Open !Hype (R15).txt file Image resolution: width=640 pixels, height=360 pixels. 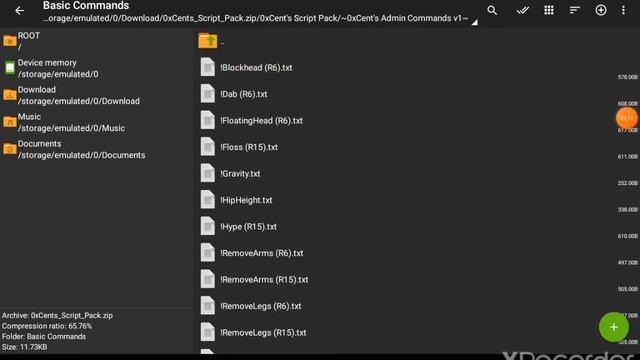tap(416, 227)
